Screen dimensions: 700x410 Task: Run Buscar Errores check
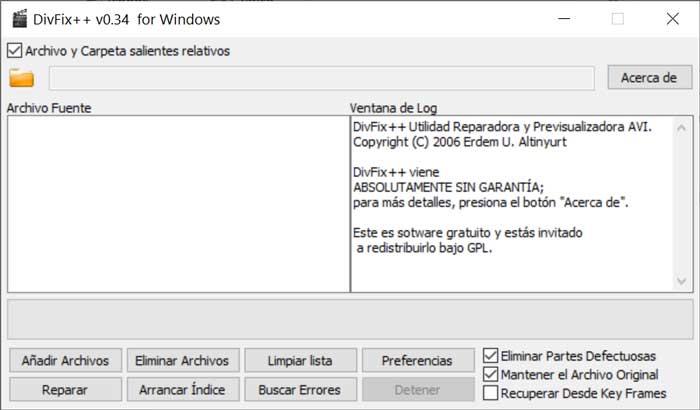300,389
